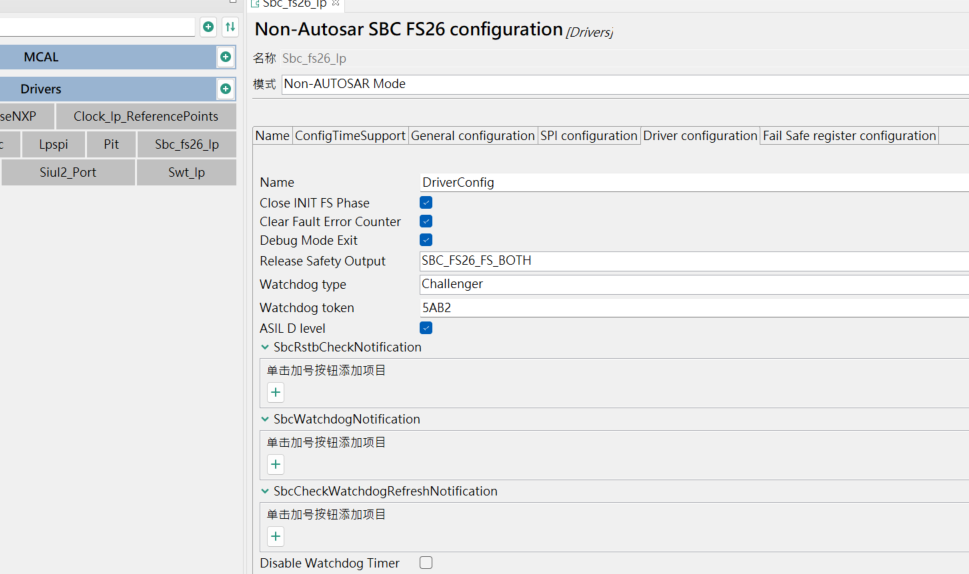
Task: Click the green add component icon beside search
Action: coord(208,27)
